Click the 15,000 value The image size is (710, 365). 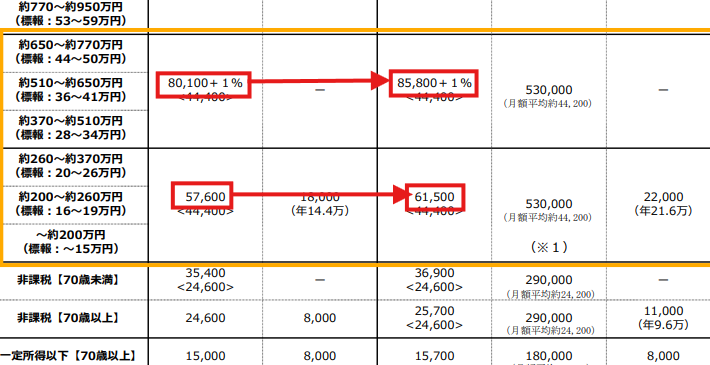tap(205, 356)
